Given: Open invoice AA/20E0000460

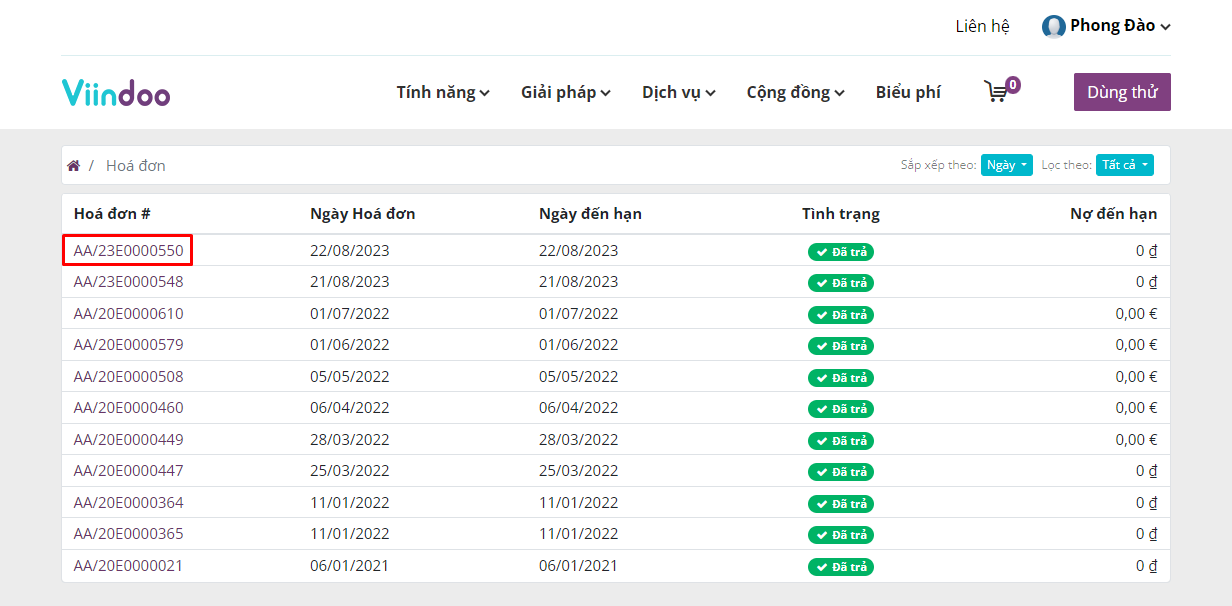Looking at the screenshot, I should click(x=129, y=408).
